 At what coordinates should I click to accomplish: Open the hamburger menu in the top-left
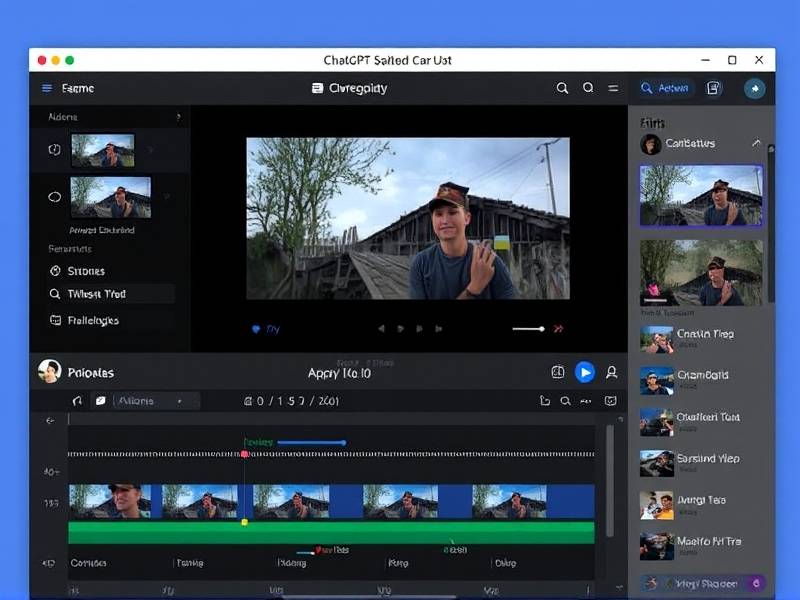(x=47, y=88)
